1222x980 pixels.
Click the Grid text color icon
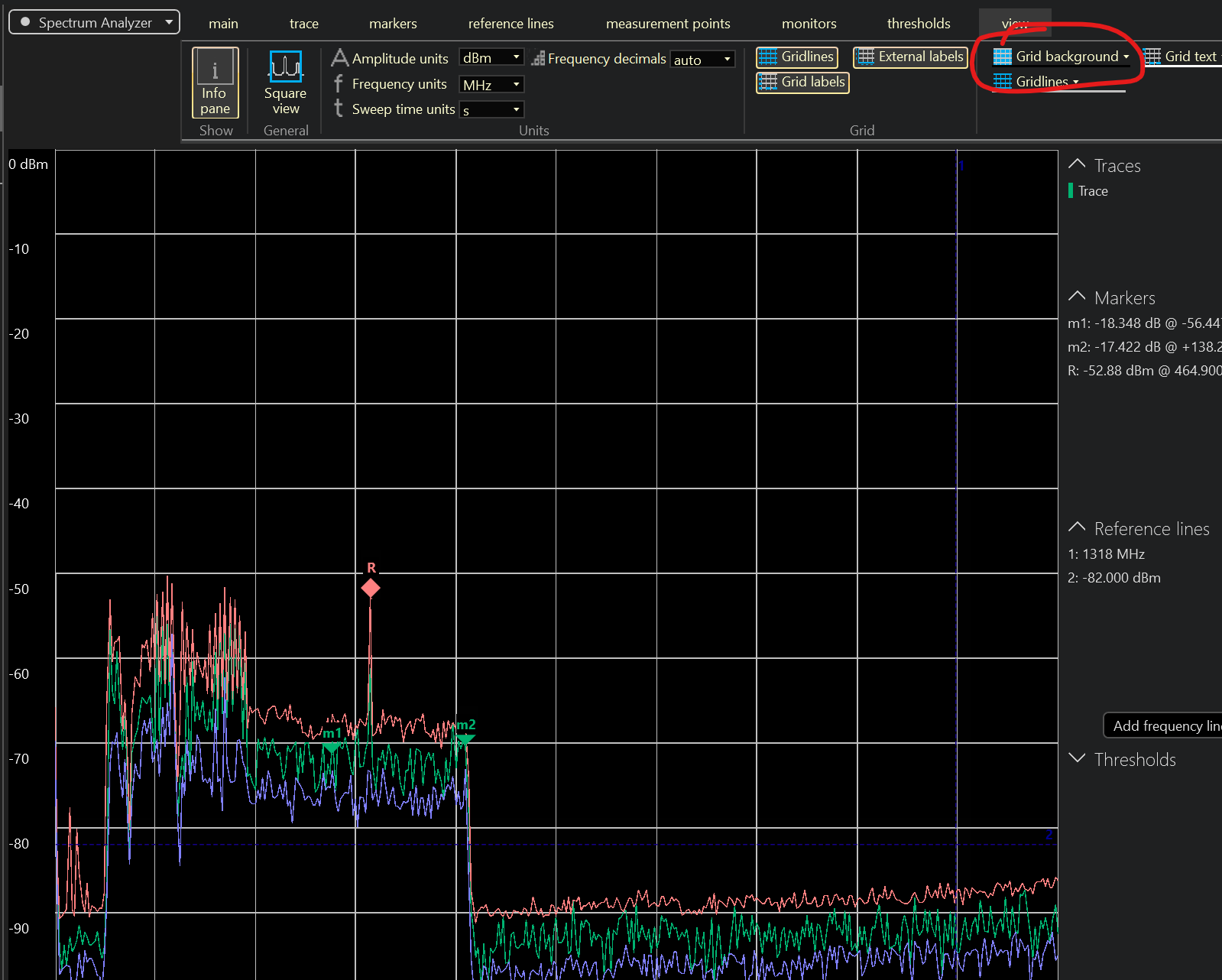tap(1152, 57)
